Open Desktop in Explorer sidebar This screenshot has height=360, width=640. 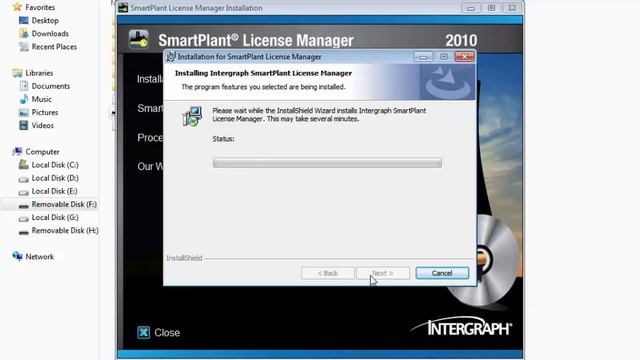pyautogui.click(x=45, y=20)
